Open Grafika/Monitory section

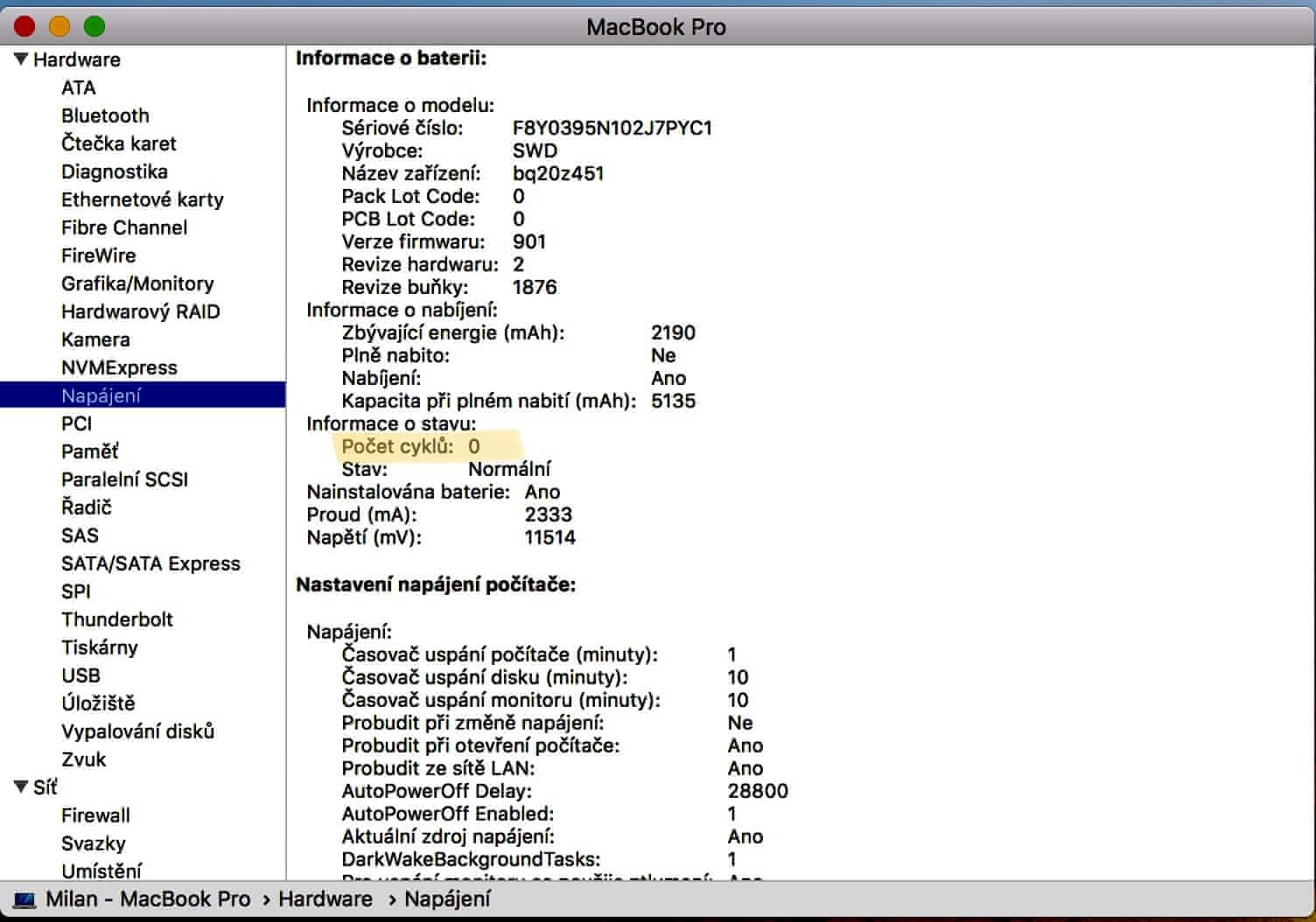pos(137,283)
